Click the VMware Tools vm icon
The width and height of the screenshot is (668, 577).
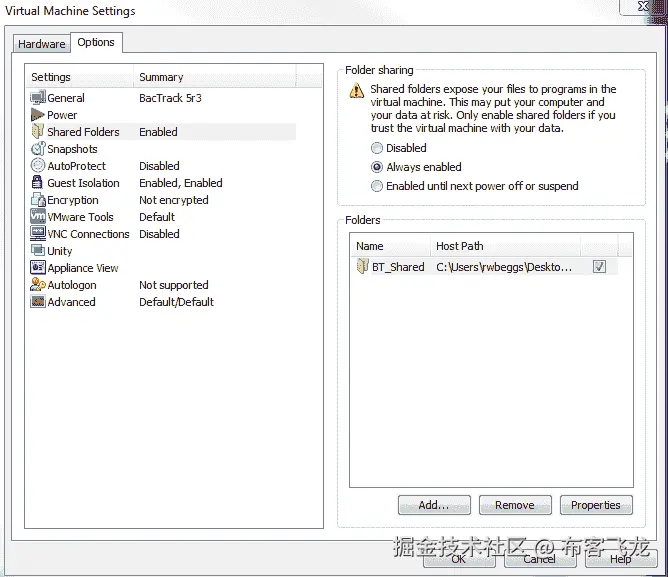click(38, 216)
